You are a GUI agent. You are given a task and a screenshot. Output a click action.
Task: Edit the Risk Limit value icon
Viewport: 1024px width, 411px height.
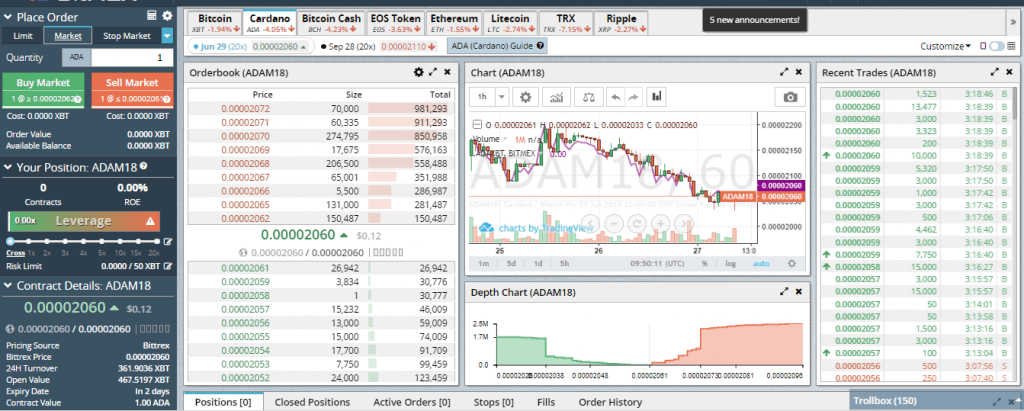[x=168, y=267]
